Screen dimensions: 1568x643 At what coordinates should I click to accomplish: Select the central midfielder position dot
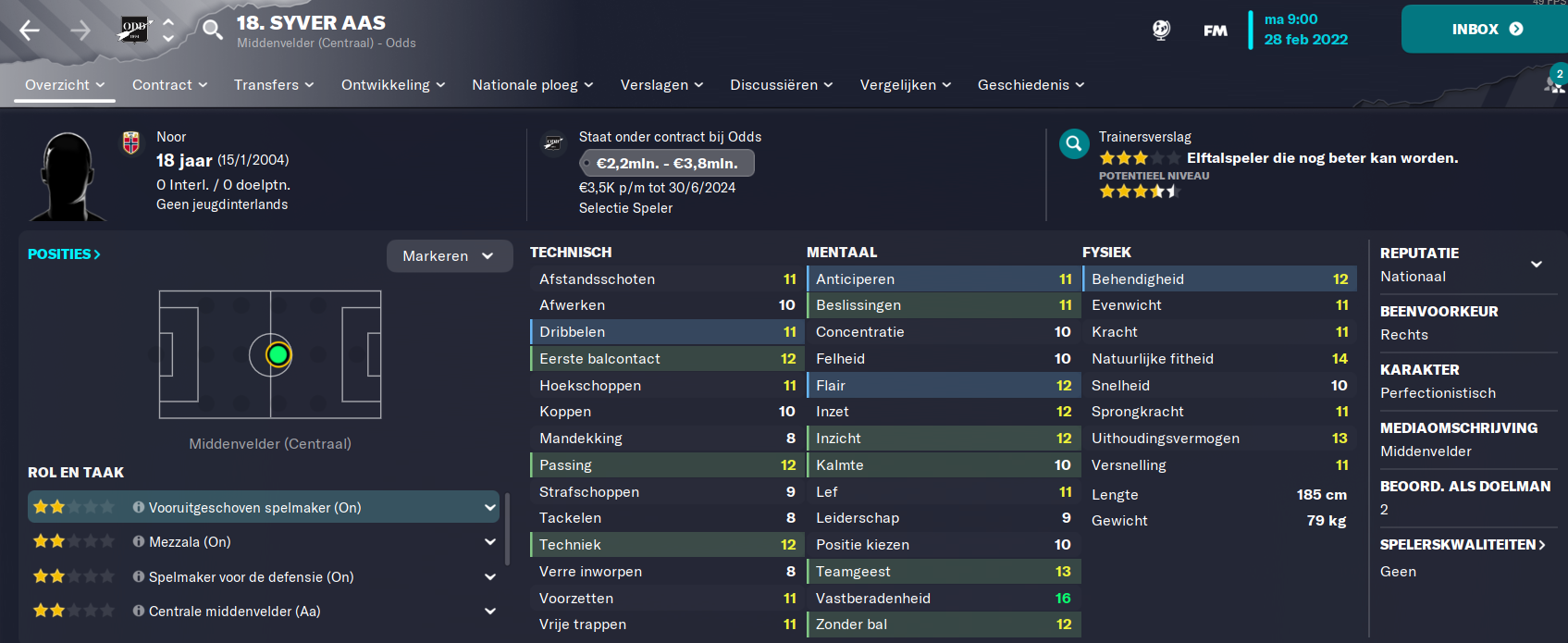coord(278,354)
